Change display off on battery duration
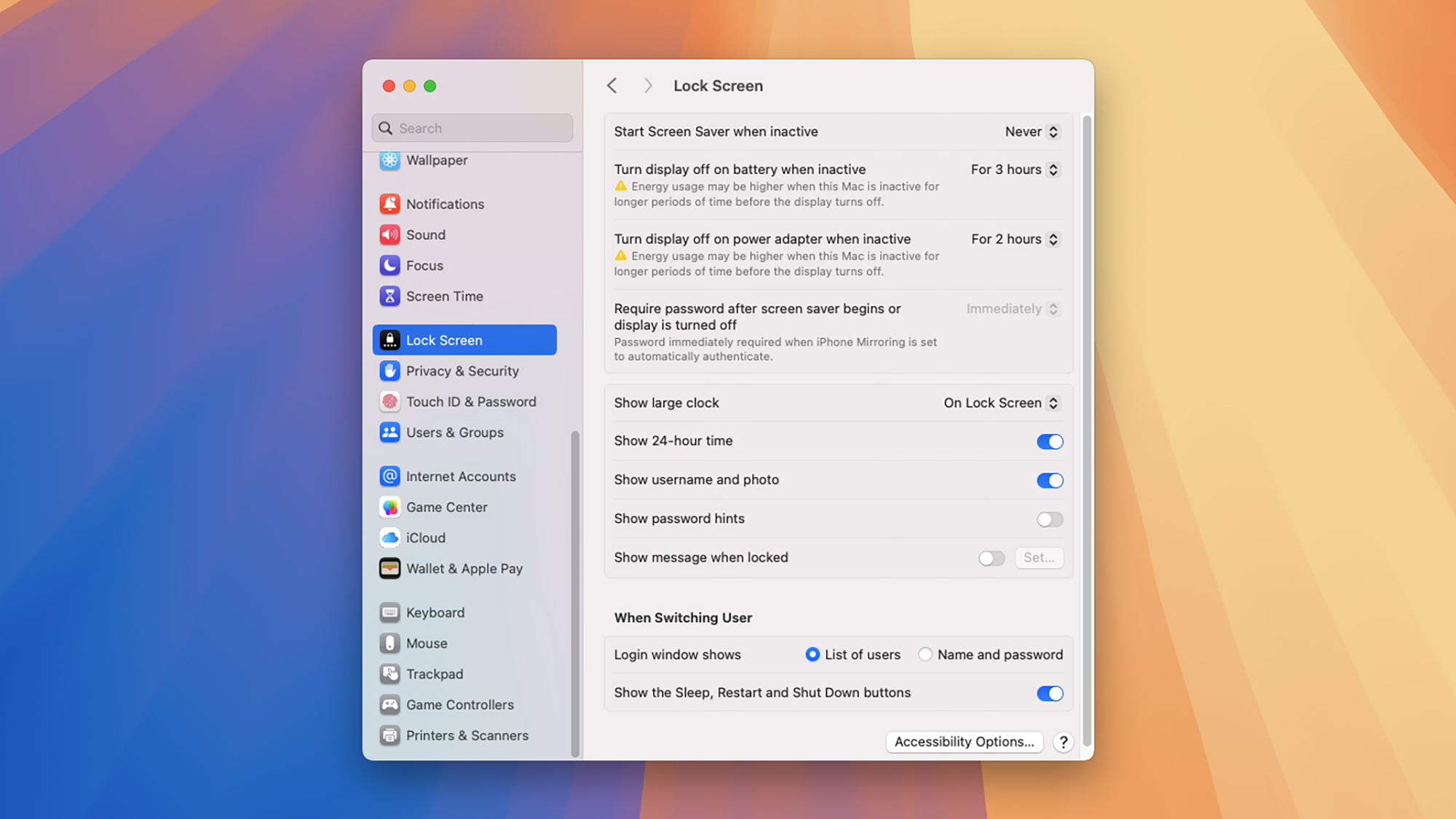The width and height of the screenshot is (1456, 819). pyautogui.click(x=1015, y=170)
